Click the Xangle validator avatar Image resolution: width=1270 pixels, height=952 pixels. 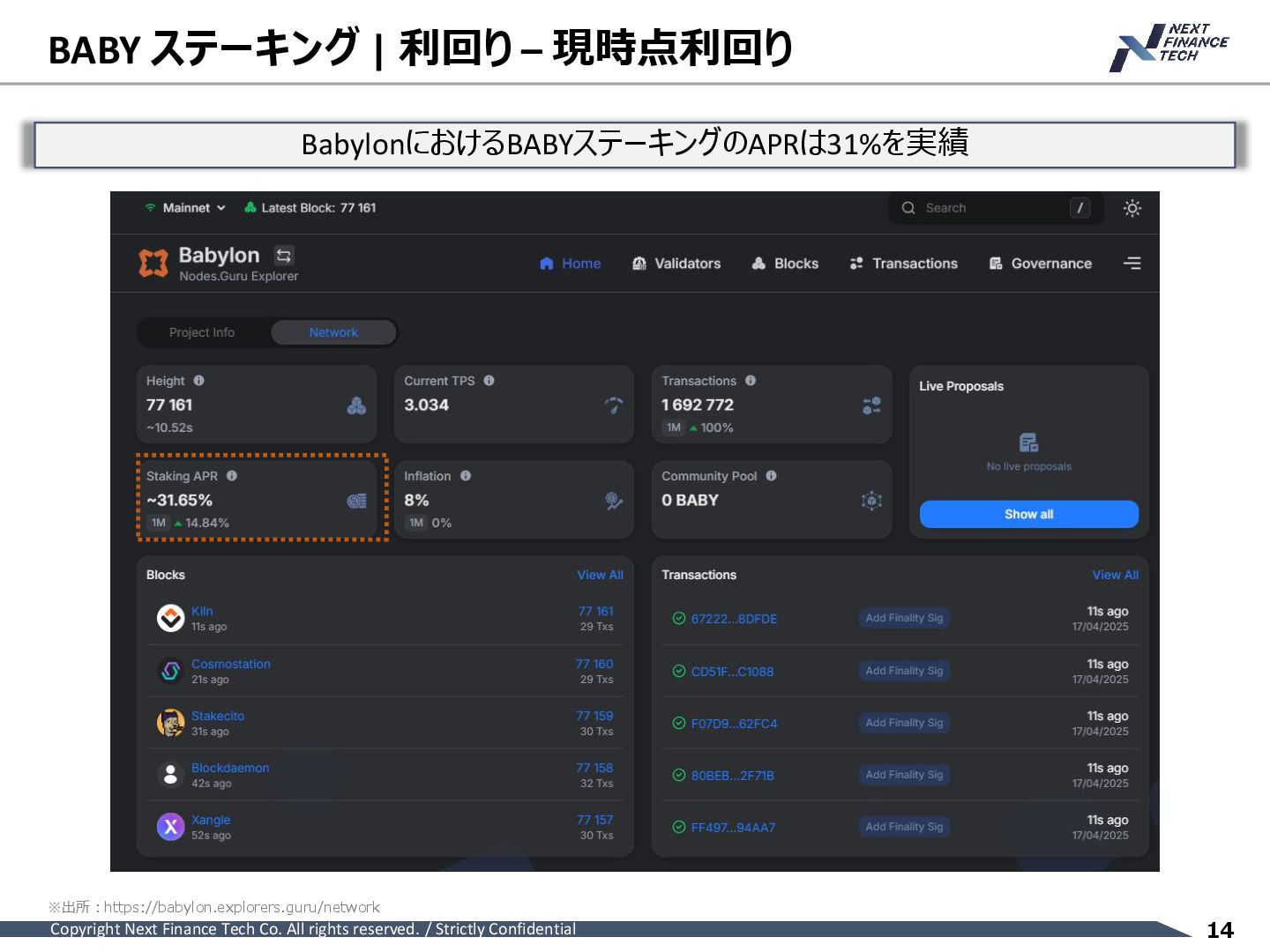click(x=170, y=827)
